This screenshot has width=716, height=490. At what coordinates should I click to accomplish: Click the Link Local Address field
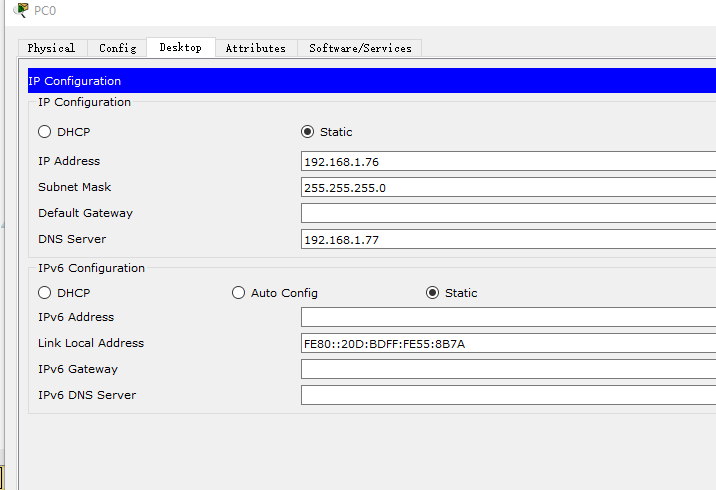(x=508, y=343)
